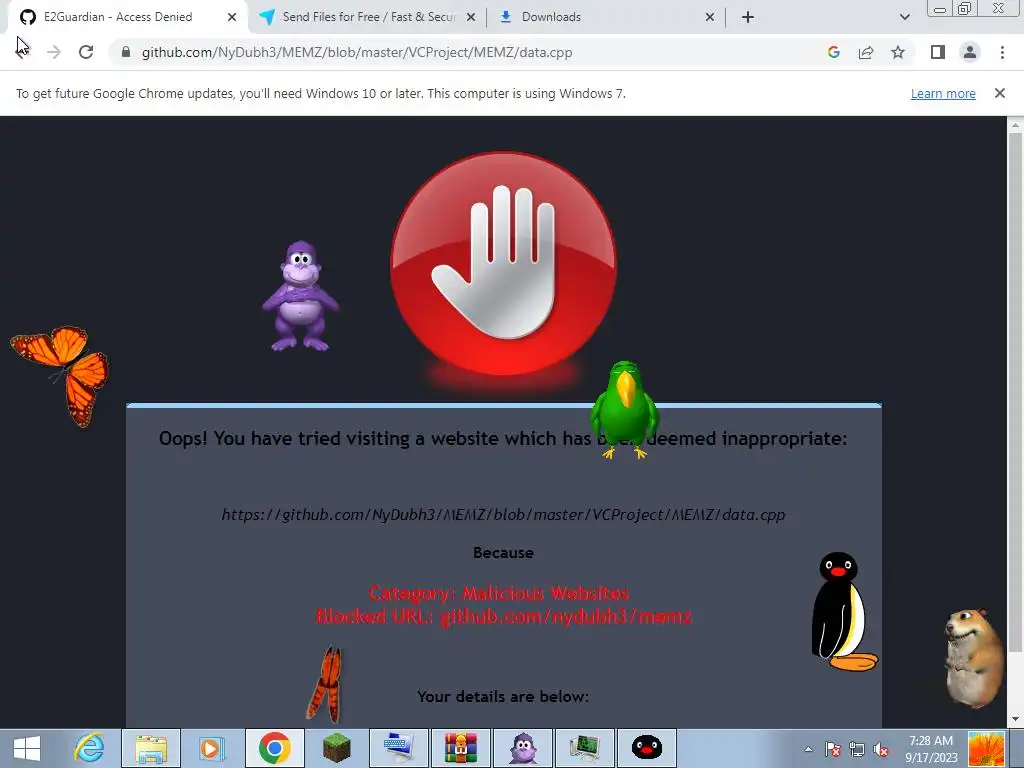Open Pingu taskbar icon

pos(647,748)
